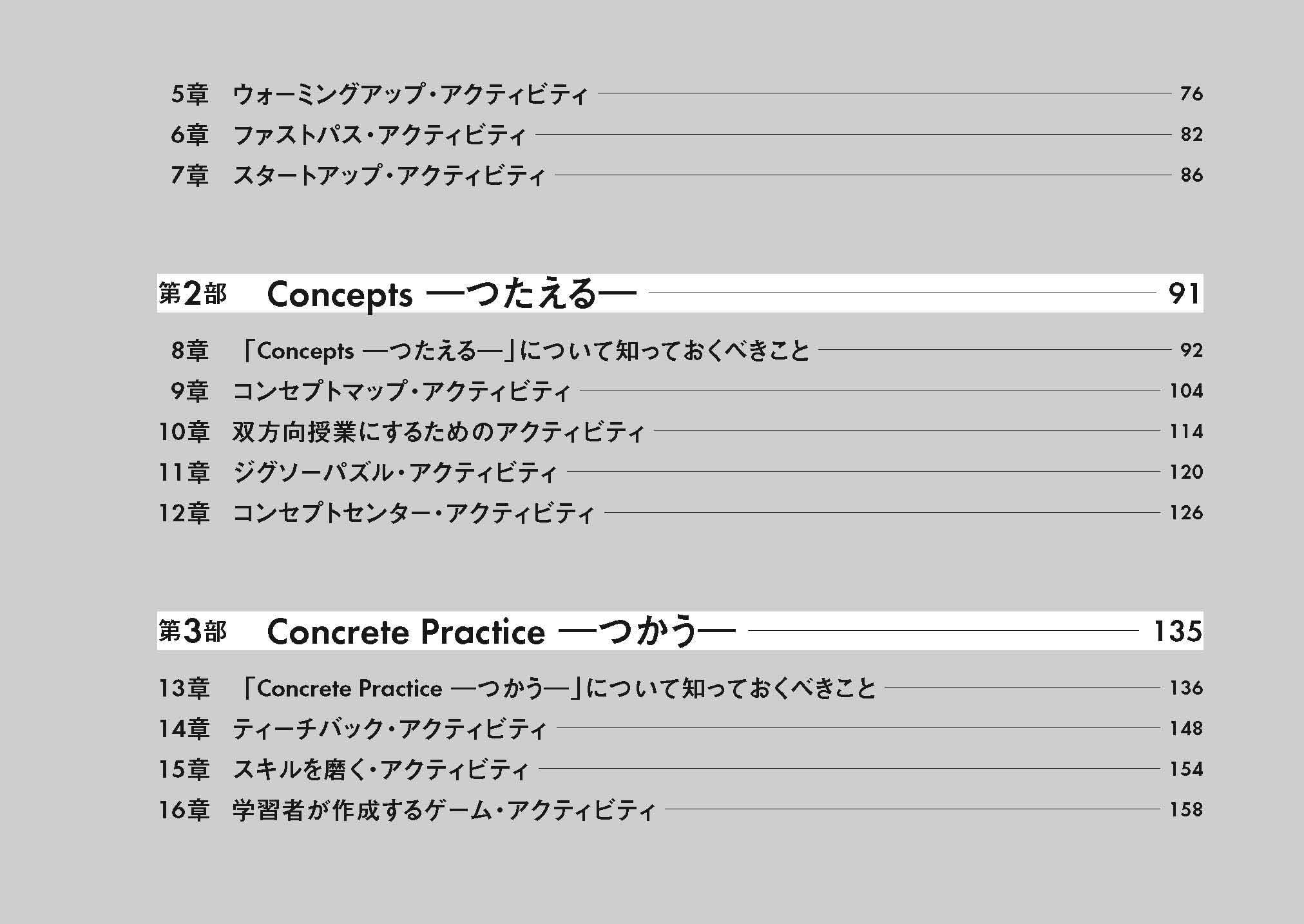Go to chapter 9 コンセプトマップ・アクティビティ
This screenshot has height=924, width=1304.
(401, 392)
